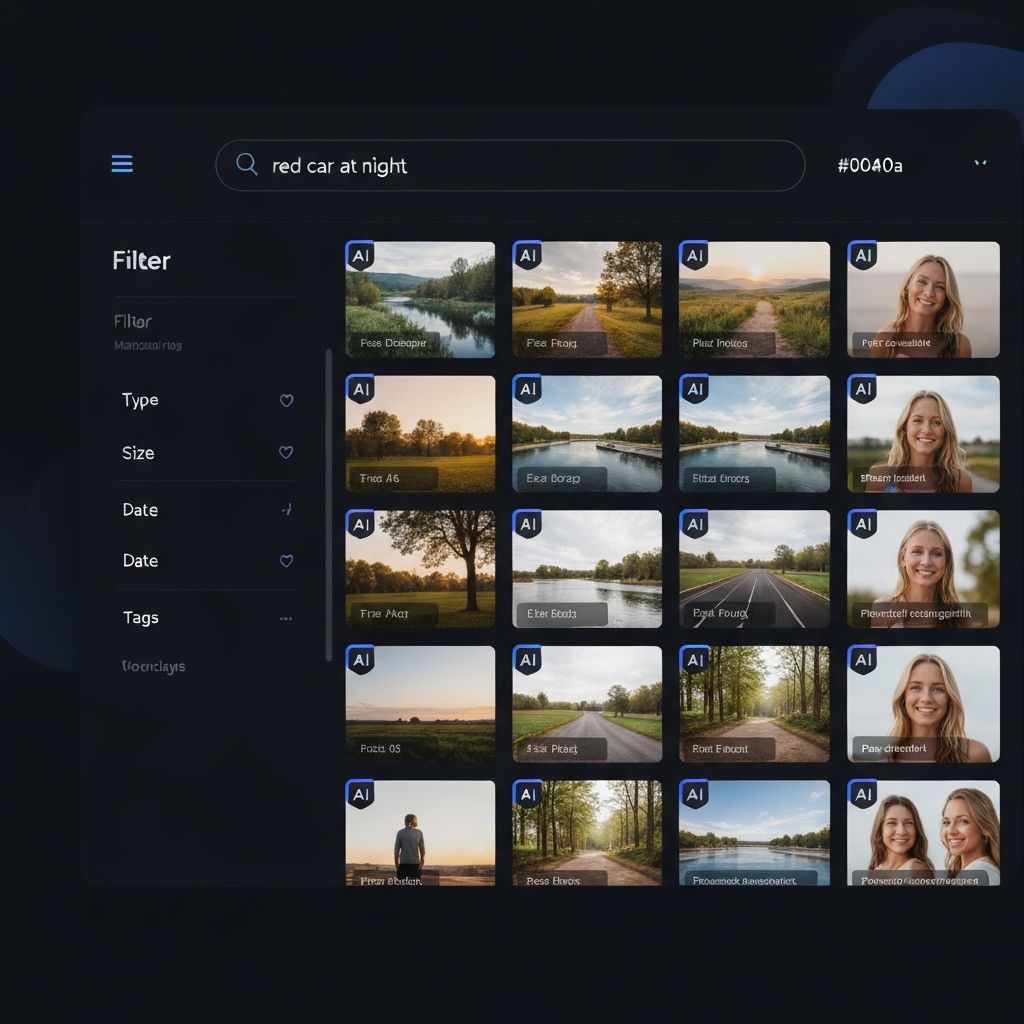Click the sidebar vertical scrollbar
This screenshot has height=1024, width=1024.
328,505
